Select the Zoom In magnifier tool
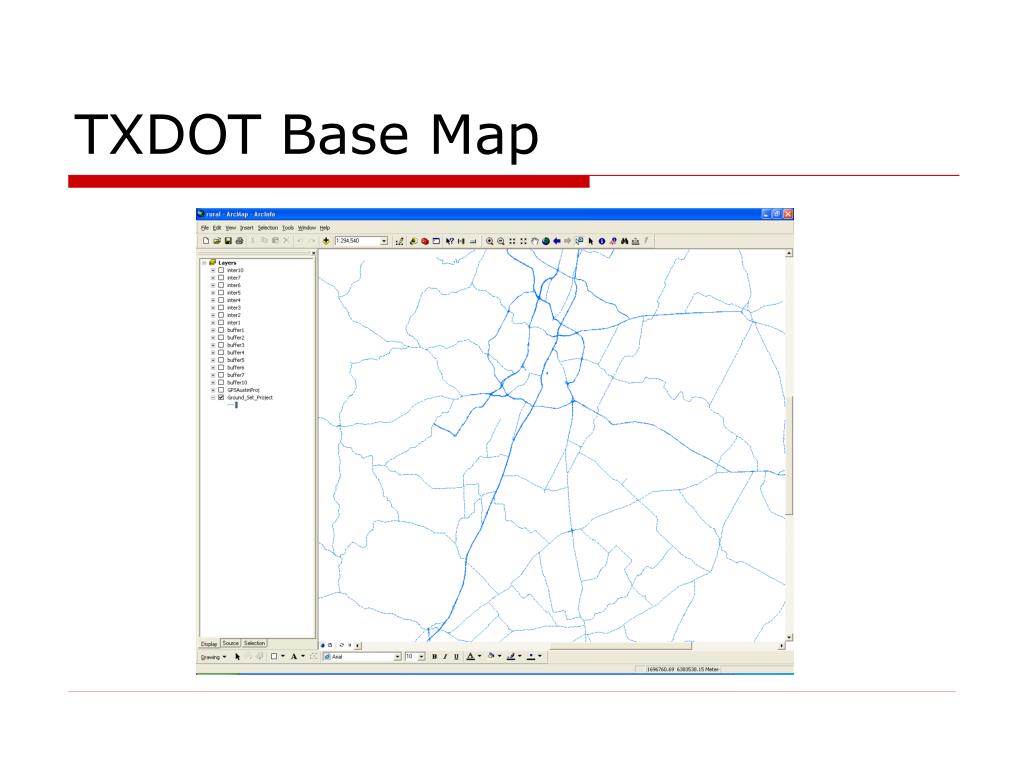This screenshot has height=768, width=1024. (x=489, y=241)
